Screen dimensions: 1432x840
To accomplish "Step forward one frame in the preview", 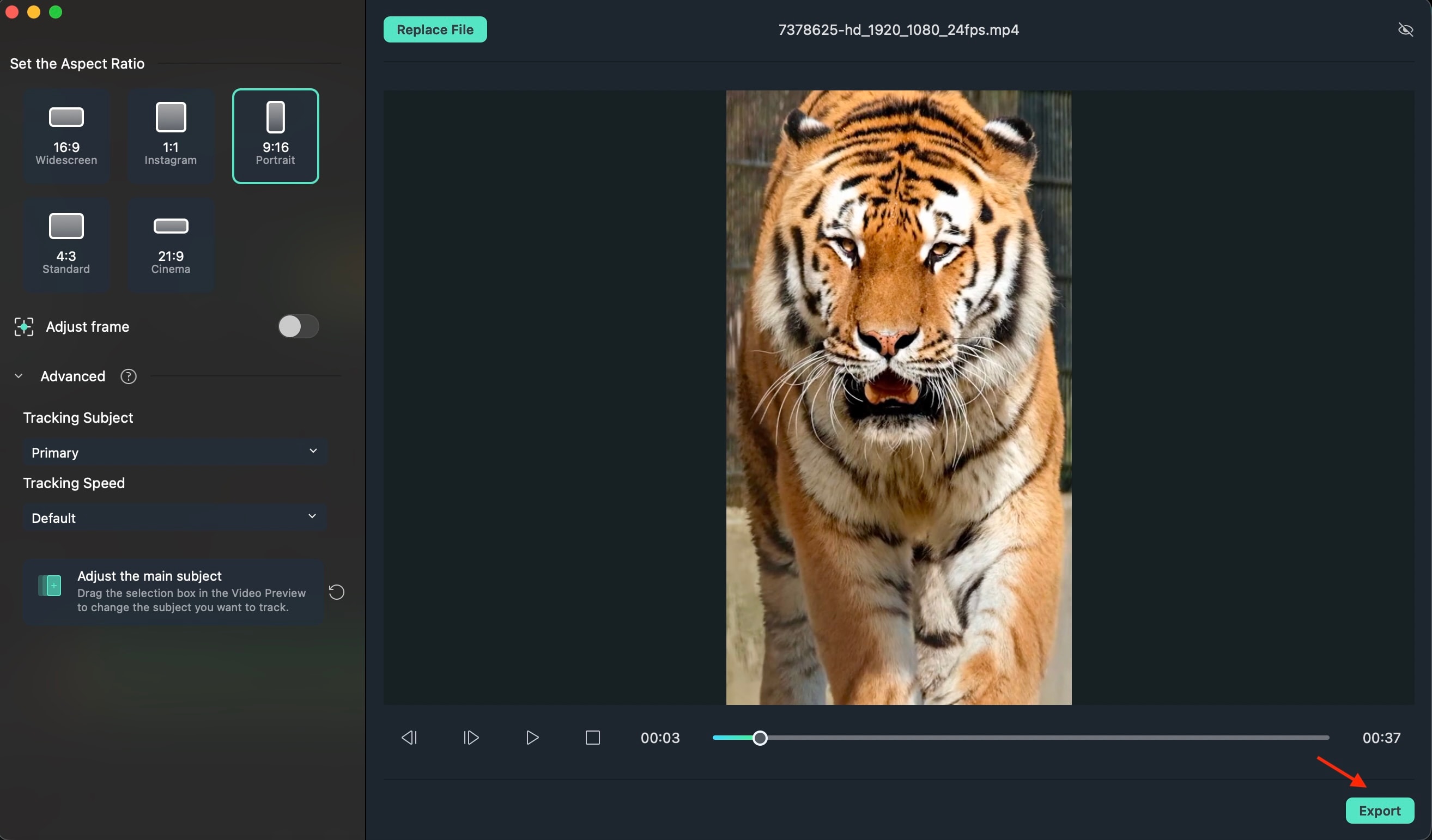I will click(x=470, y=737).
